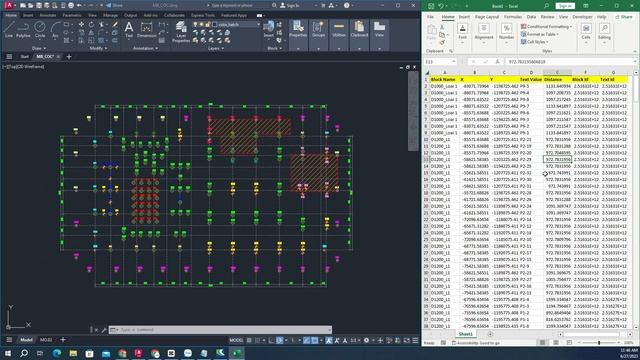Select the Polyline tool

click(23, 29)
